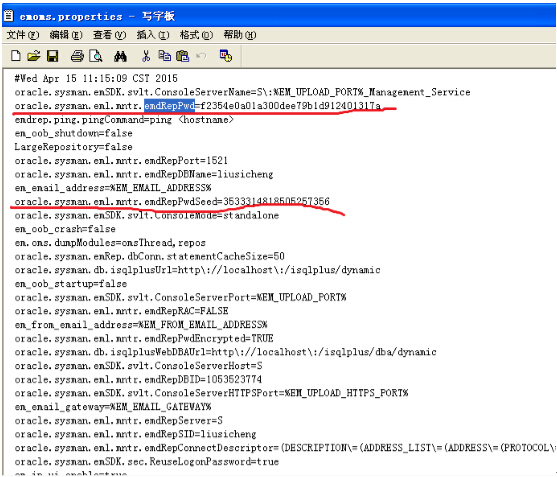This screenshot has width=557, height=477.
Task: Save the document using the floppy disk icon
Action: click(53, 56)
